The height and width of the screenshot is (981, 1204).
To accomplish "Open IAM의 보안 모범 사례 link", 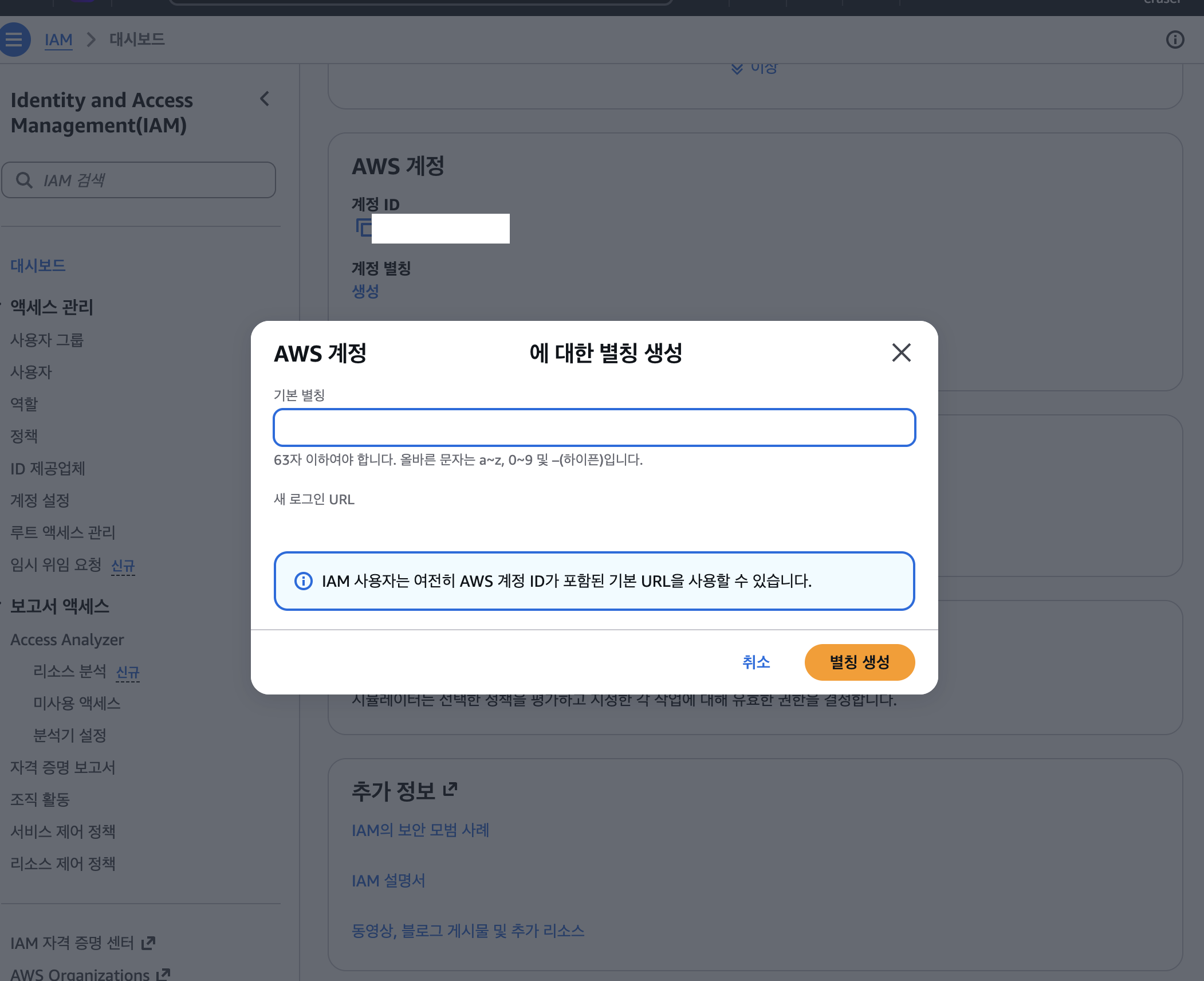I will pos(420,830).
